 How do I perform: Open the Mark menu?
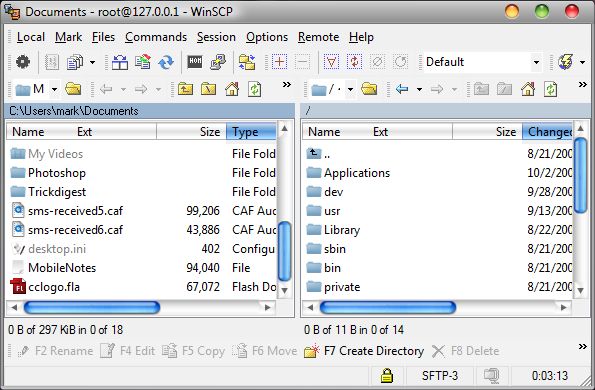[x=68, y=37]
